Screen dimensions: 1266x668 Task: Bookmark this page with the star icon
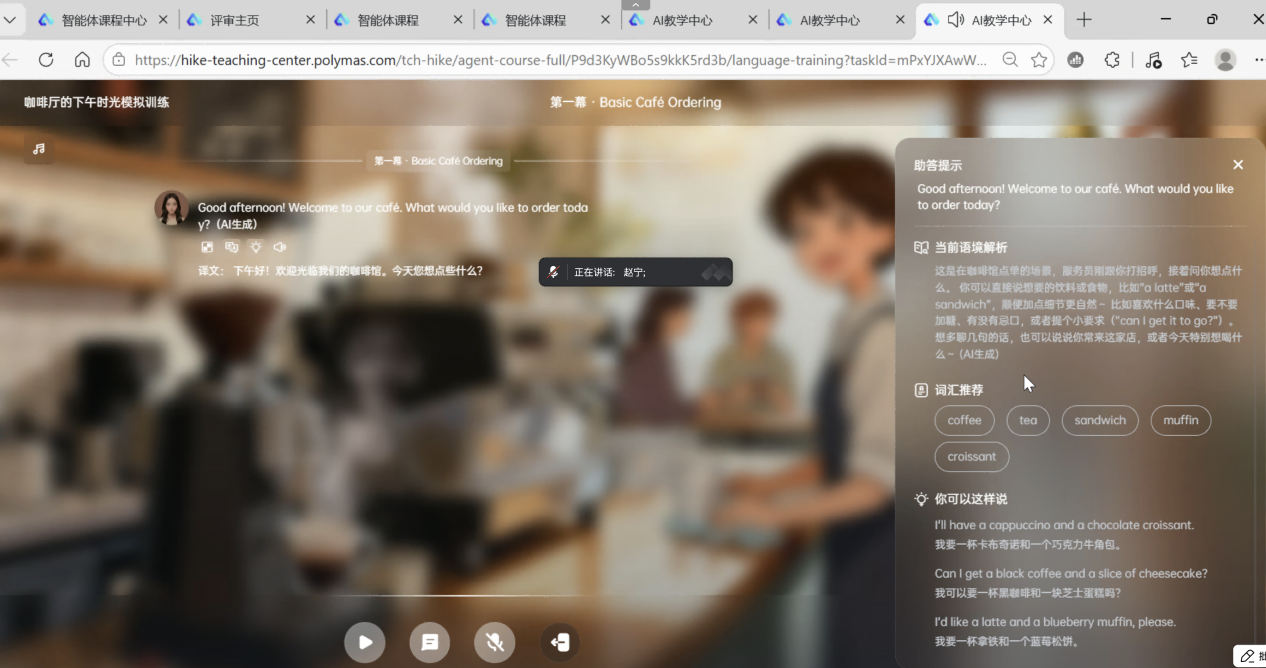[1039, 60]
